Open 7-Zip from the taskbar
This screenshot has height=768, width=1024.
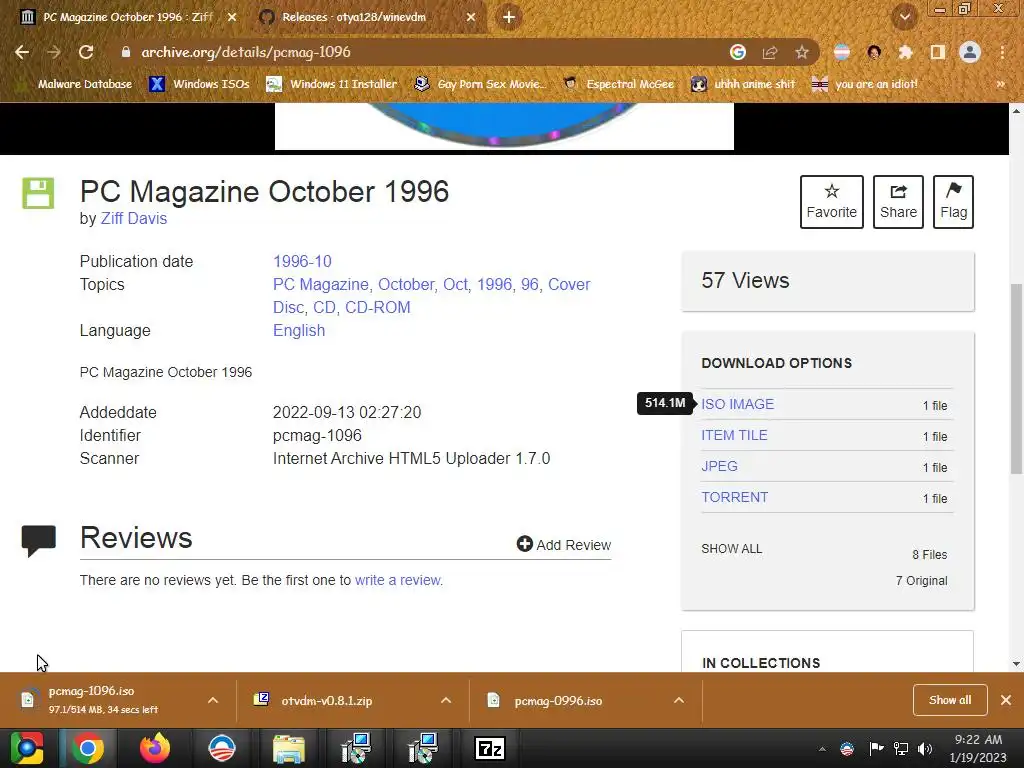point(490,748)
